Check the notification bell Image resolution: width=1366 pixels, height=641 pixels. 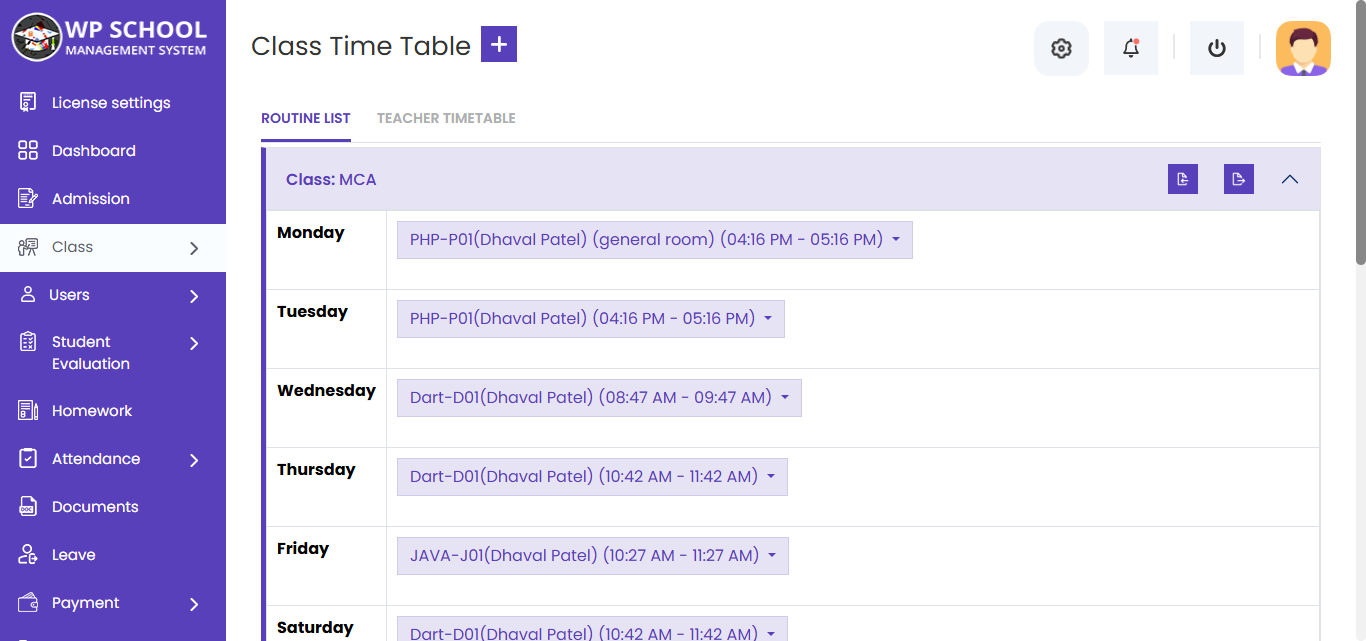click(x=1131, y=48)
